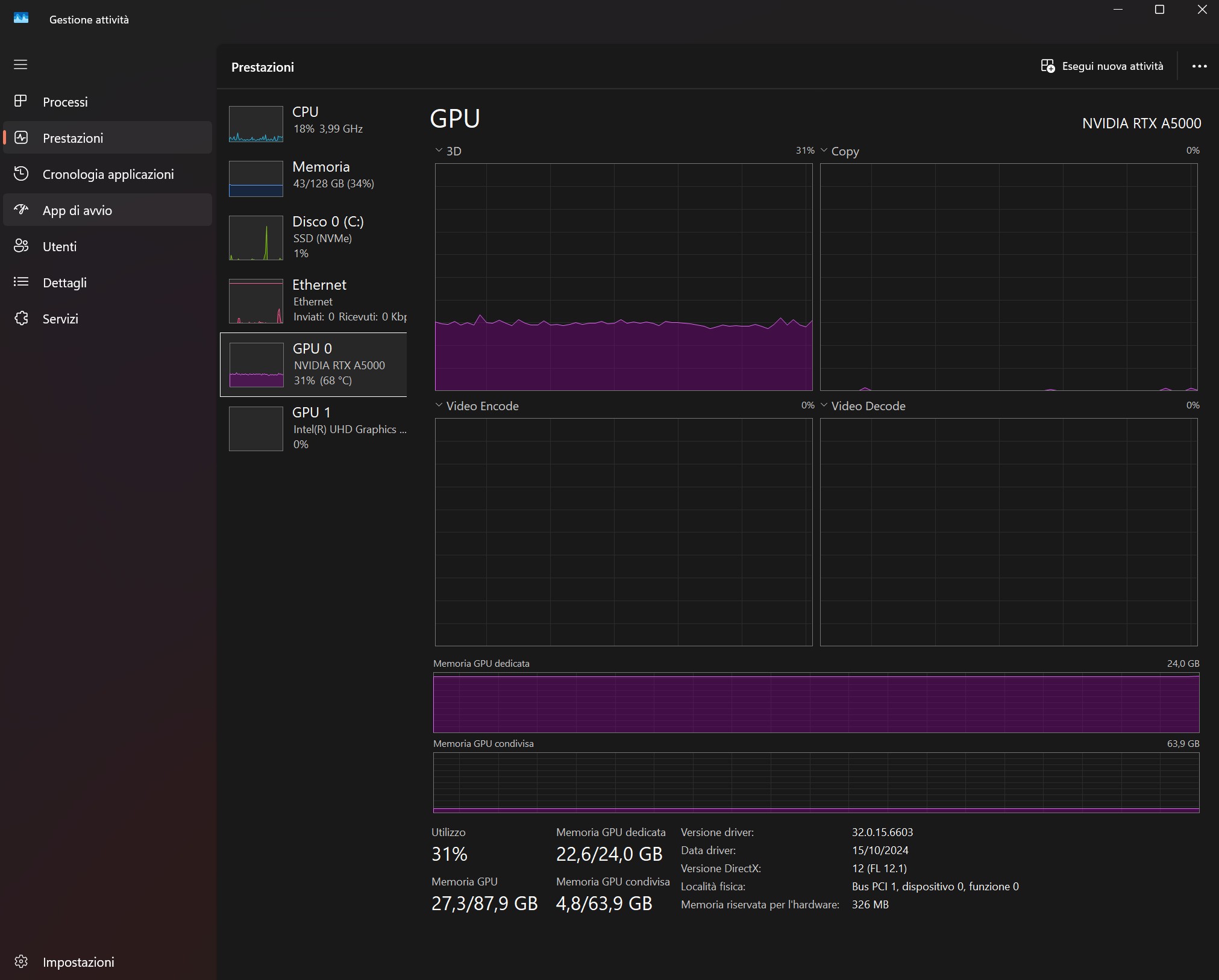Open Impostazioni gear icon
This screenshot has height=980, width=1219.
coord(21,961)
